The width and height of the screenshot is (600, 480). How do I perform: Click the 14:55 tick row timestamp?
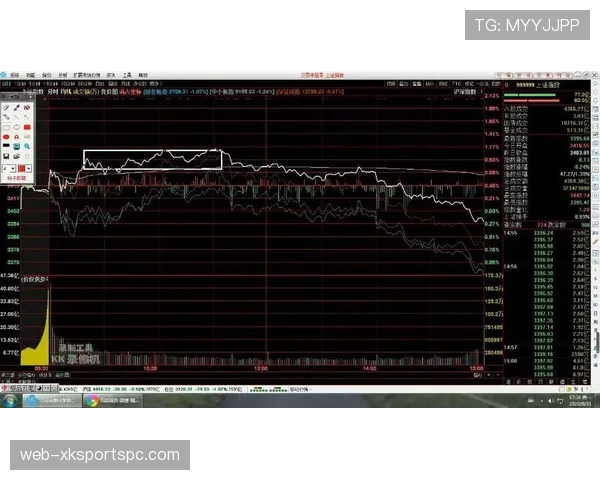pyautogui.click(x=510, y=233)
